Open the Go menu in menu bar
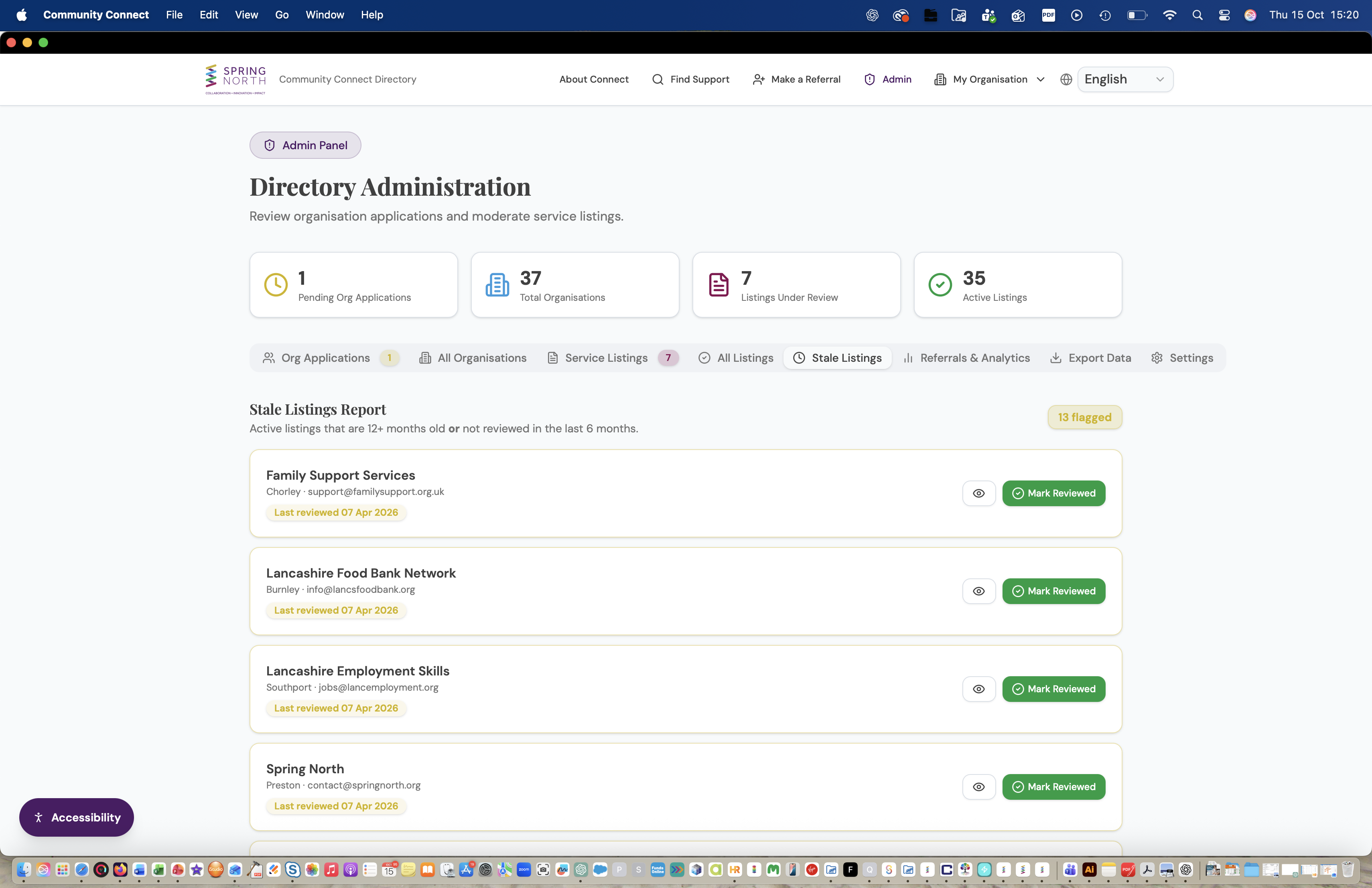Screen dimensions: 1372x888 pos(281,15)
